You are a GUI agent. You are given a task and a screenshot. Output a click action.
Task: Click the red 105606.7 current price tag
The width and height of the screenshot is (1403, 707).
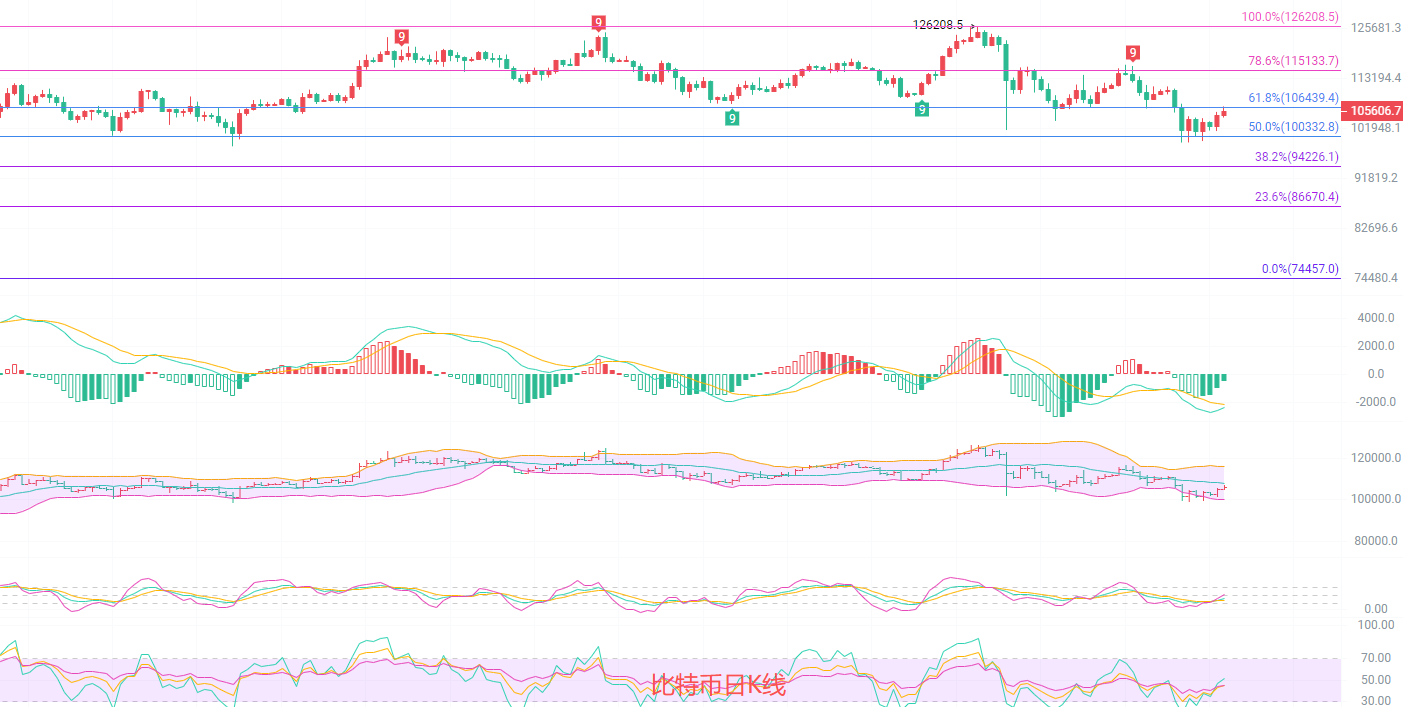pos(1370,110)
